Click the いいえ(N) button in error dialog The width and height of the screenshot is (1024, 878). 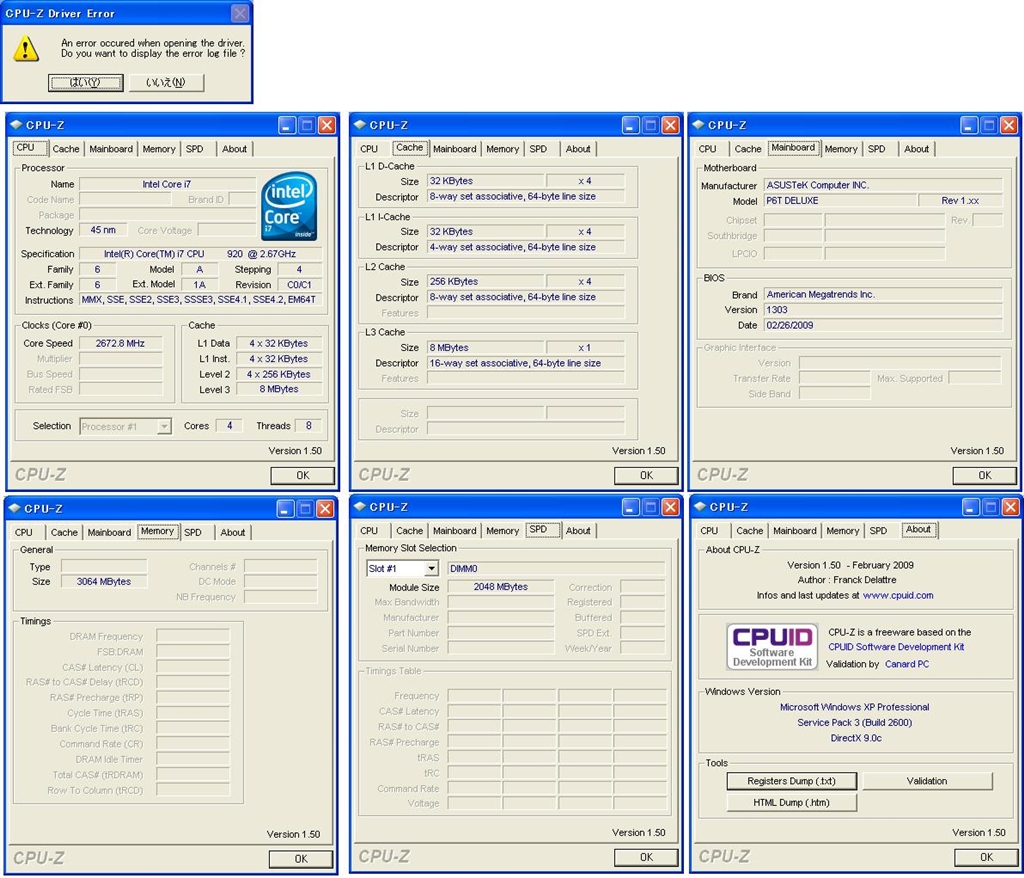tap(166, 82)
